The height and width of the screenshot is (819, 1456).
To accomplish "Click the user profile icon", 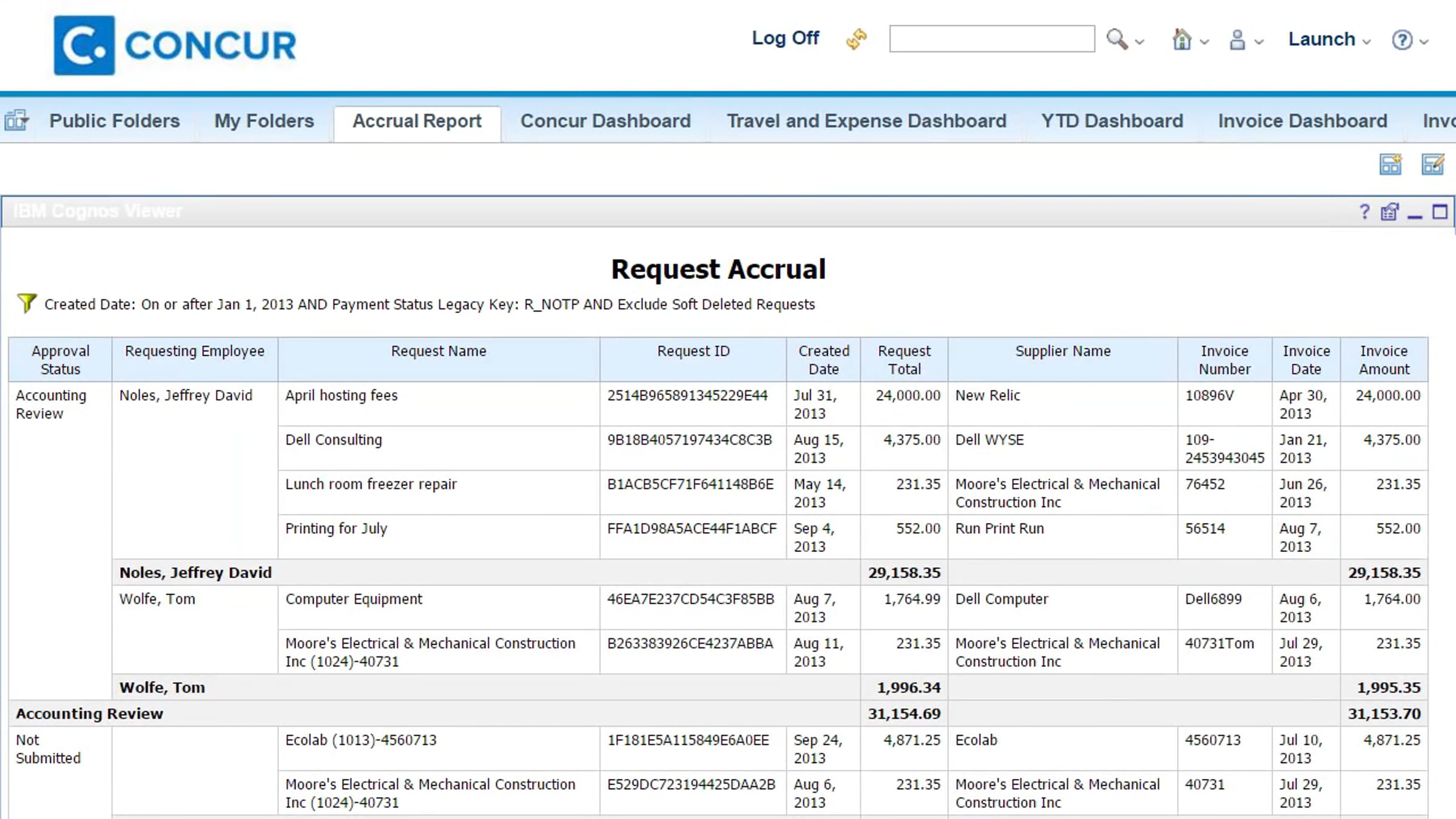I will (x=1237, y=40).
